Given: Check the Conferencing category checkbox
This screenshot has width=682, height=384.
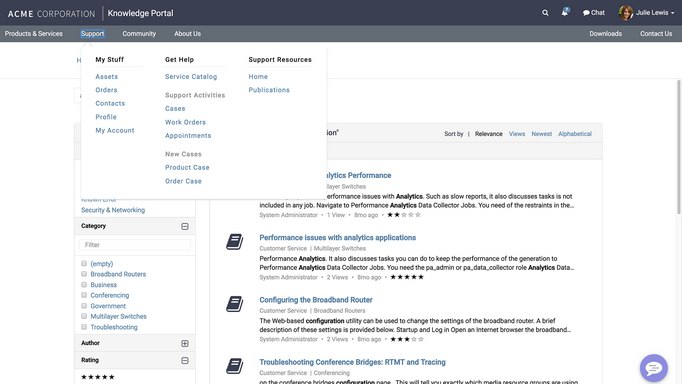Looking at the screenshot, I should (x=84, y=295).
